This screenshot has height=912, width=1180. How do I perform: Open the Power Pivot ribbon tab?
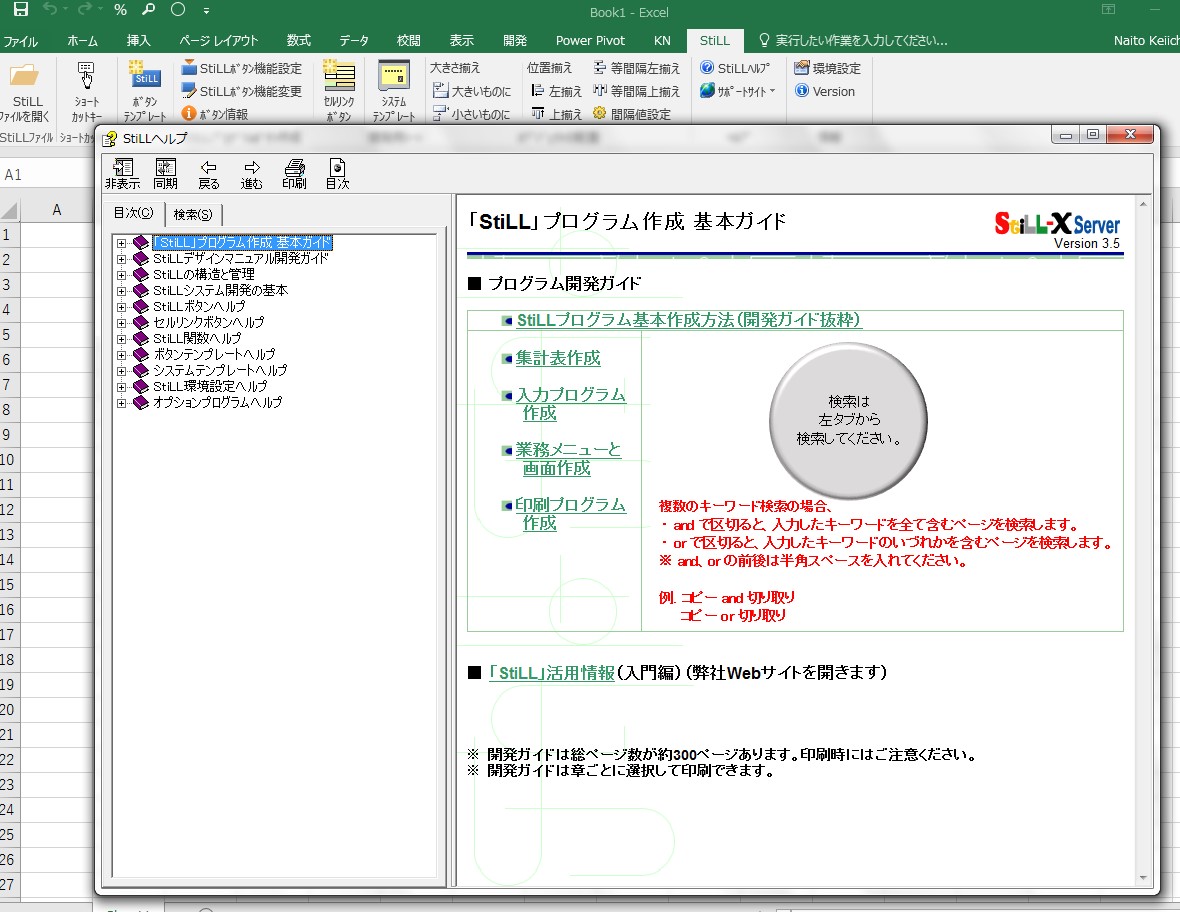[590, 41]
